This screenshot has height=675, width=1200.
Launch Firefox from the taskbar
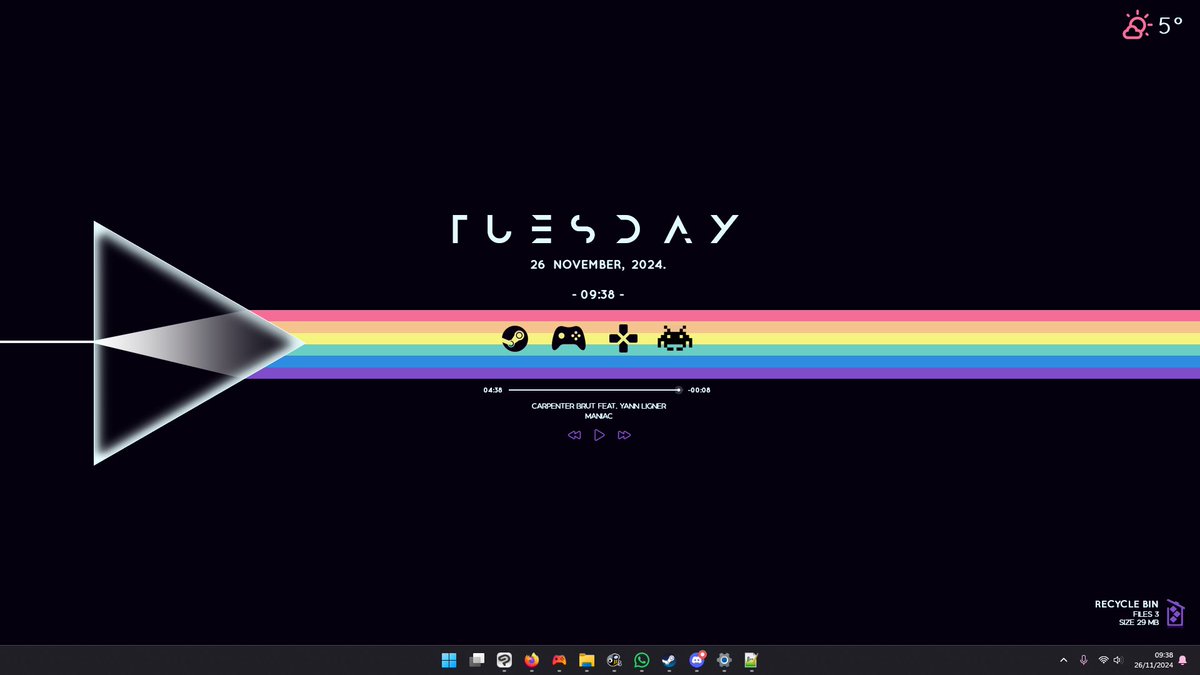coord(530,660)
